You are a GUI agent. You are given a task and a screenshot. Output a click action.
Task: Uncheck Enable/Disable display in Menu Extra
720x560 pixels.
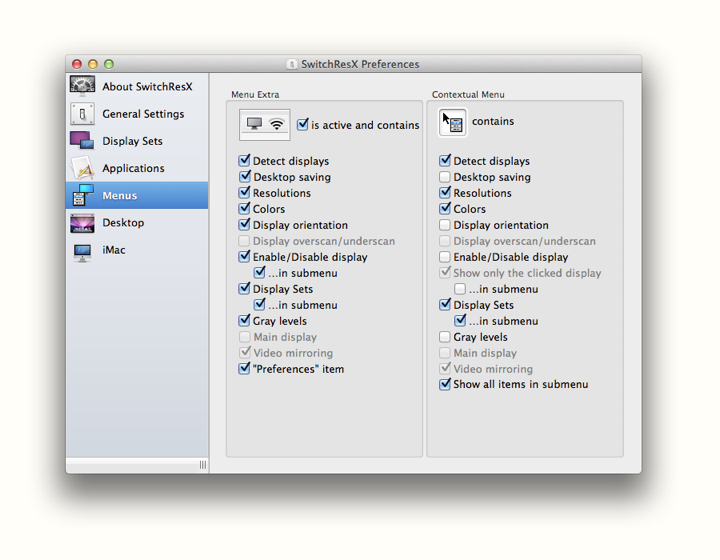244,256
